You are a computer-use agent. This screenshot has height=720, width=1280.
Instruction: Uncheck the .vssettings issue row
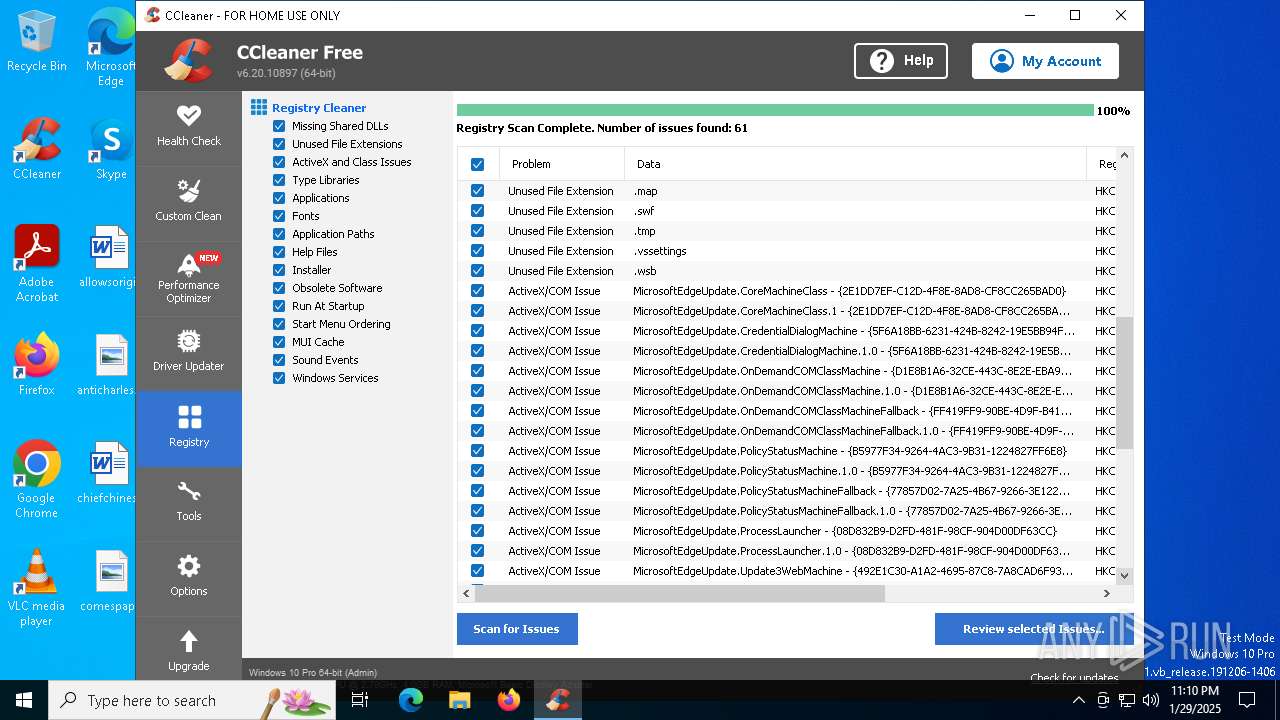[x=477, y=251]
